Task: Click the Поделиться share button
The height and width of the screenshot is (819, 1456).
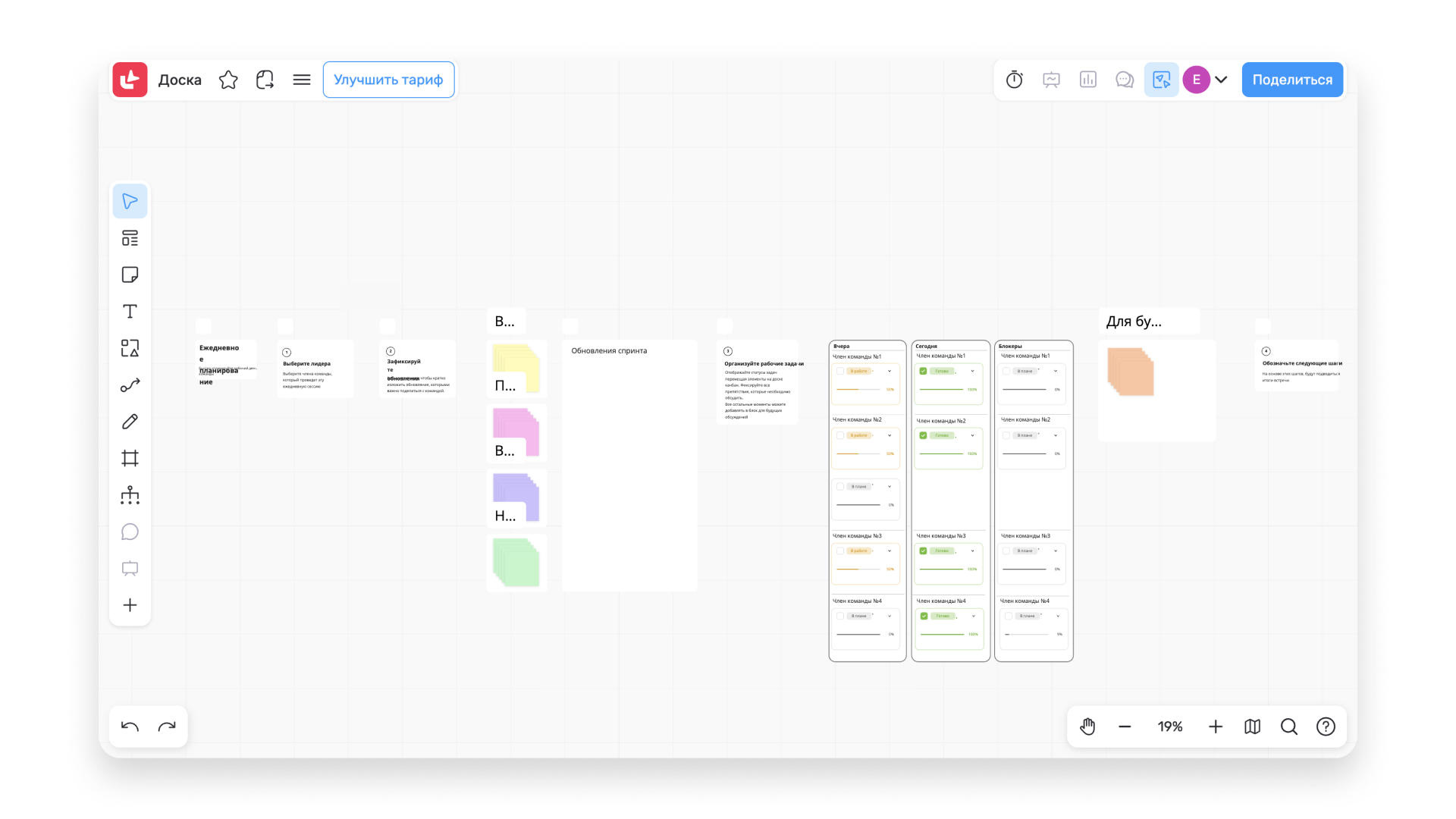Action: coord(1292,80)
